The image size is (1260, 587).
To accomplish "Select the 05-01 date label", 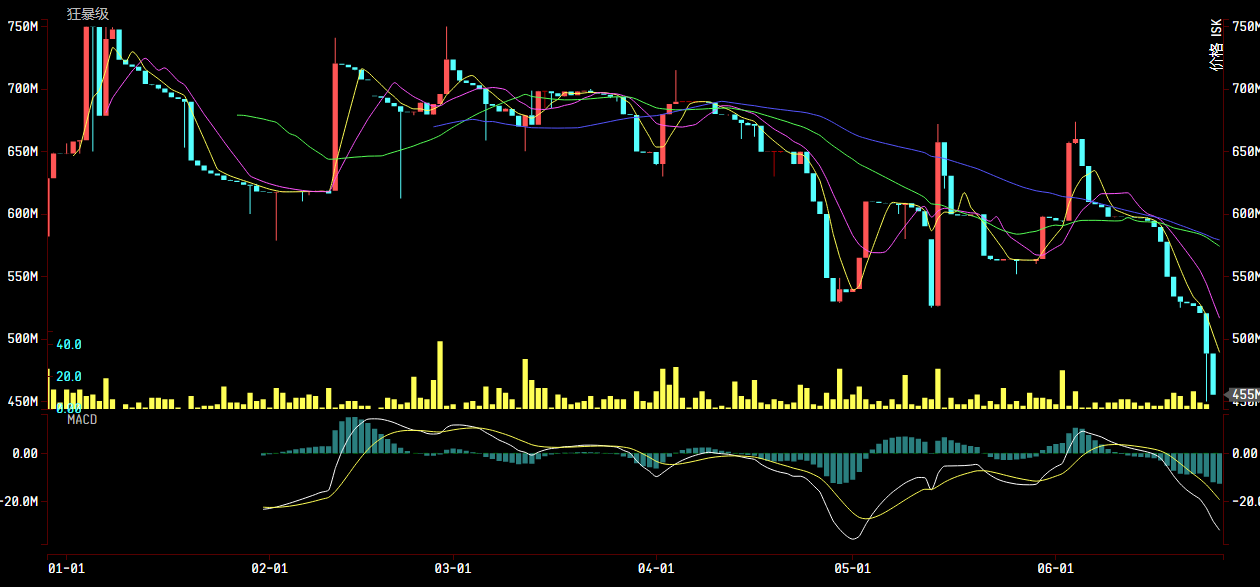I will click(851, 568).
